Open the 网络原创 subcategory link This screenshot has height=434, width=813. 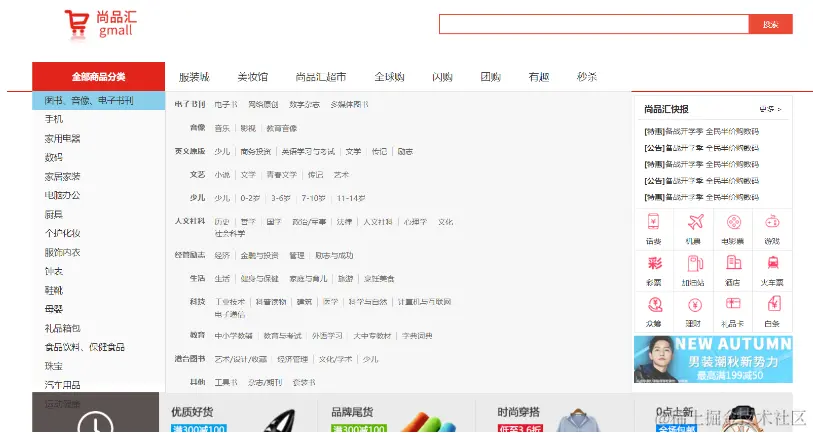[x=263, y=105]
